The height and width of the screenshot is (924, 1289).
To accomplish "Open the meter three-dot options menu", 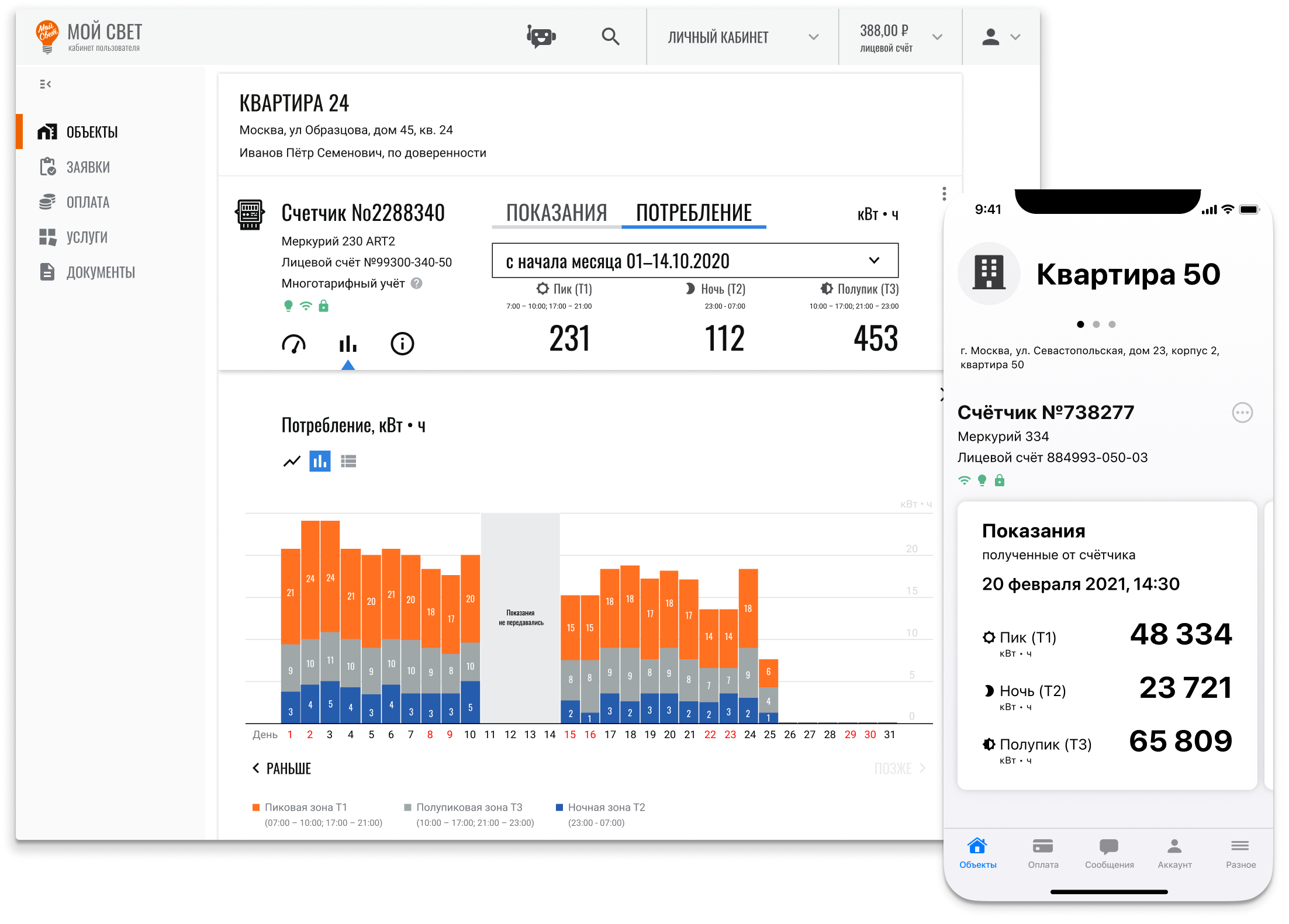I will pos(944,193).
